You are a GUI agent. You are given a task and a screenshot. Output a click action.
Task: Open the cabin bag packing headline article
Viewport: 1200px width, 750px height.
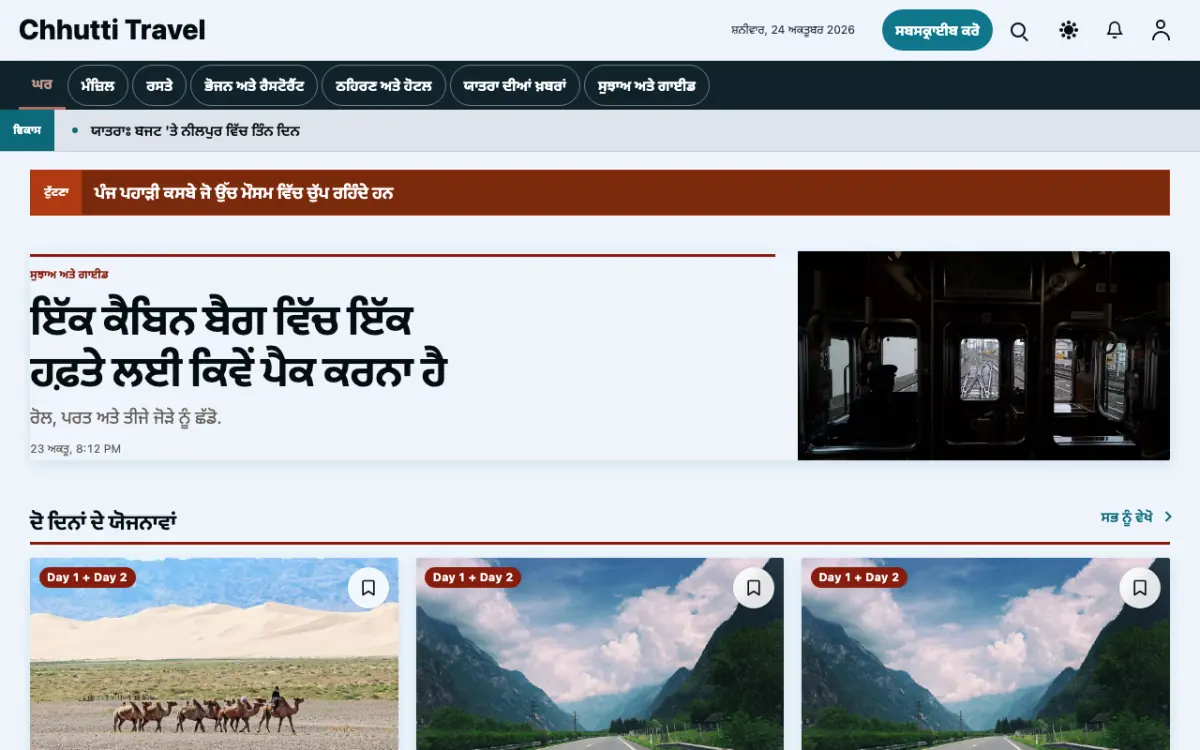tap(238, 345)
